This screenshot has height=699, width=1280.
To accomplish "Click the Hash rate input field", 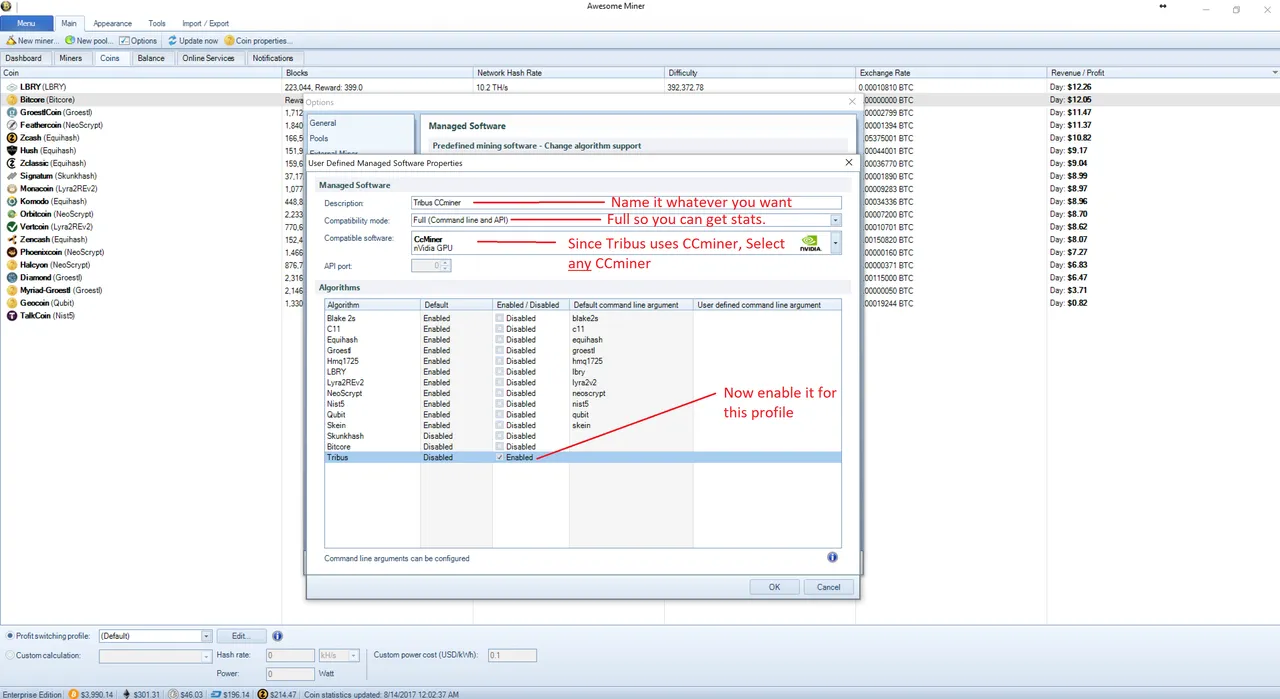I will (290, 656).
